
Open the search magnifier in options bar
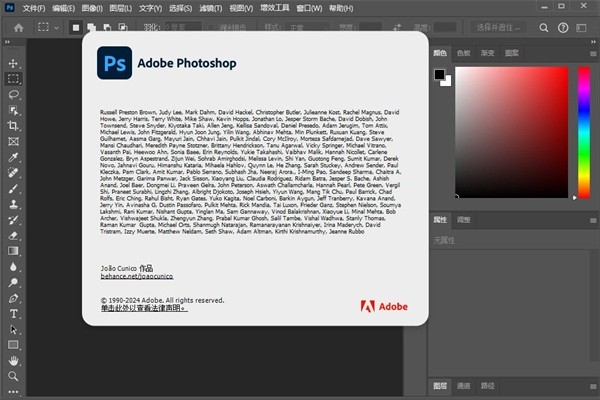544,28
